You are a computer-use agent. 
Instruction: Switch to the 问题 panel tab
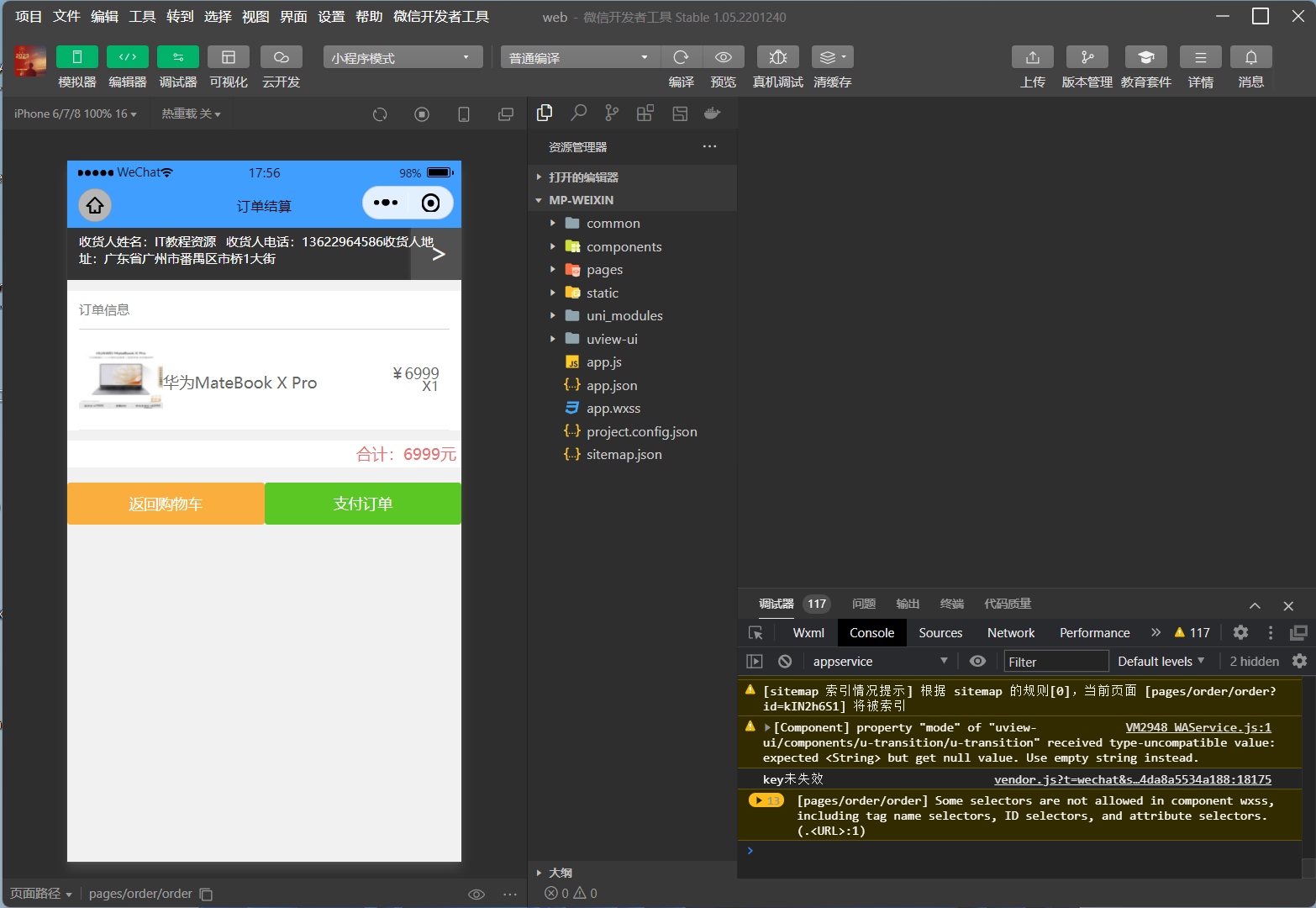[x=864, y=604]
